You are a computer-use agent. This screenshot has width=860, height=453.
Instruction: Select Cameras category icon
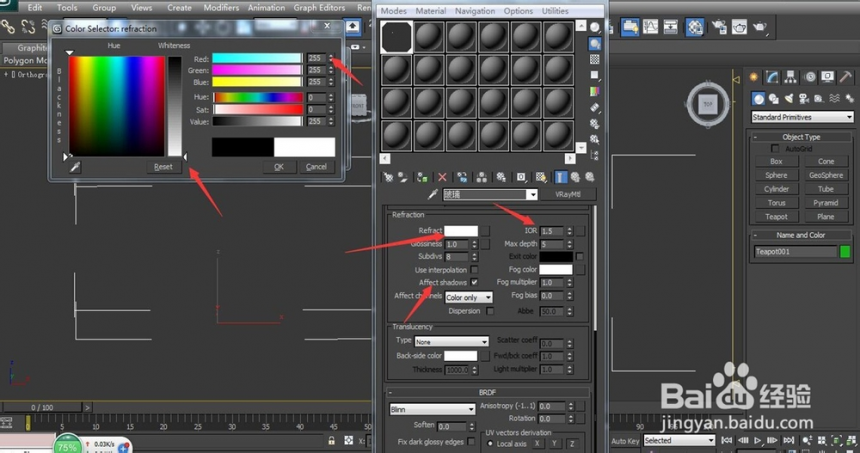(804, 99)
